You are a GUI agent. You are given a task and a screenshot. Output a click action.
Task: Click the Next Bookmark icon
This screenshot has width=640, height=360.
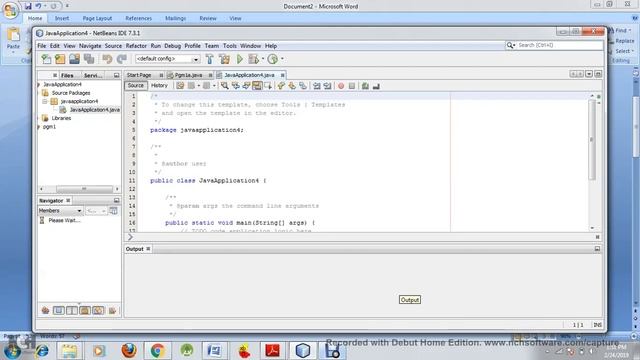[292, 86]
